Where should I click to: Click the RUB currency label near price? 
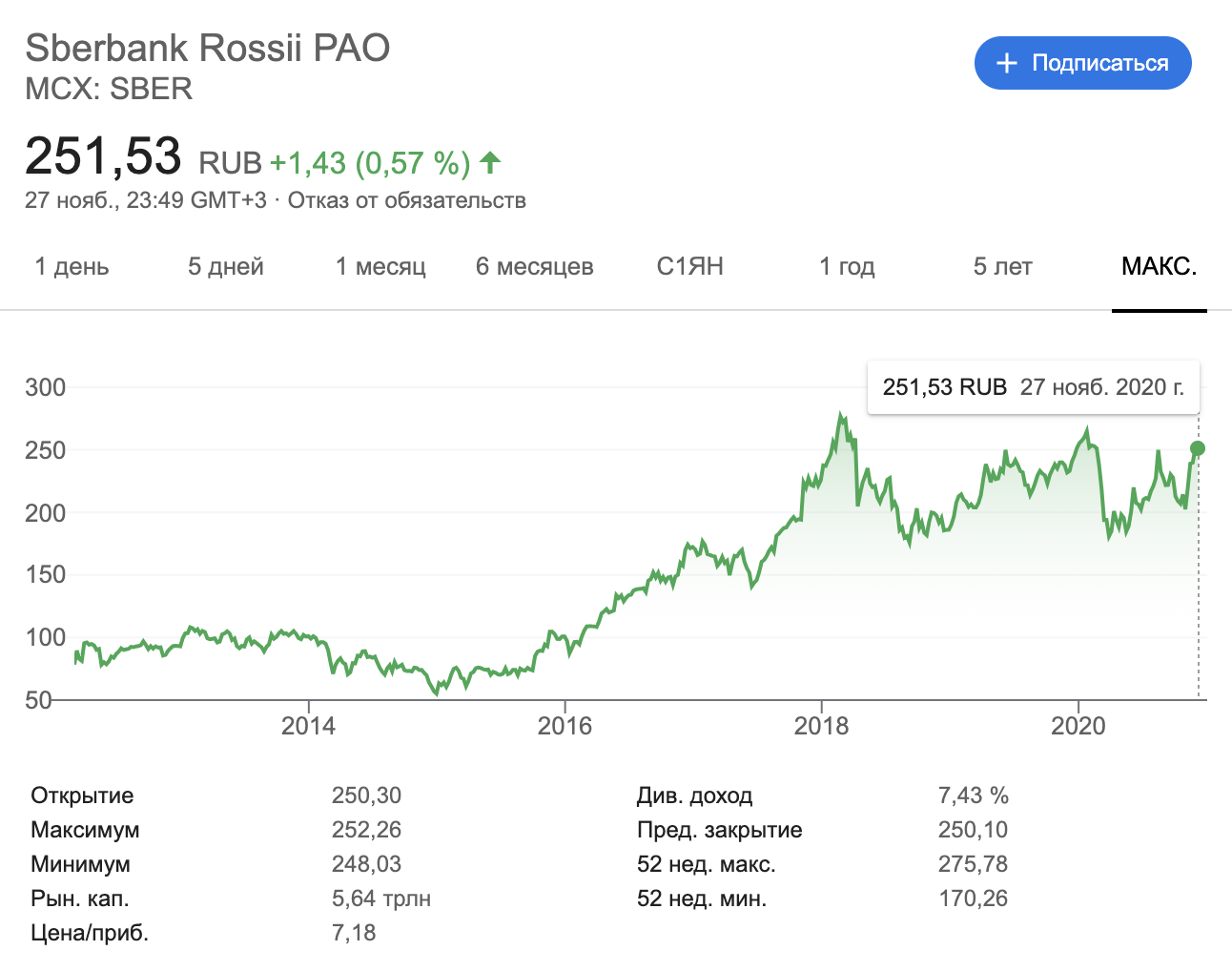click(x=230, y=163)
